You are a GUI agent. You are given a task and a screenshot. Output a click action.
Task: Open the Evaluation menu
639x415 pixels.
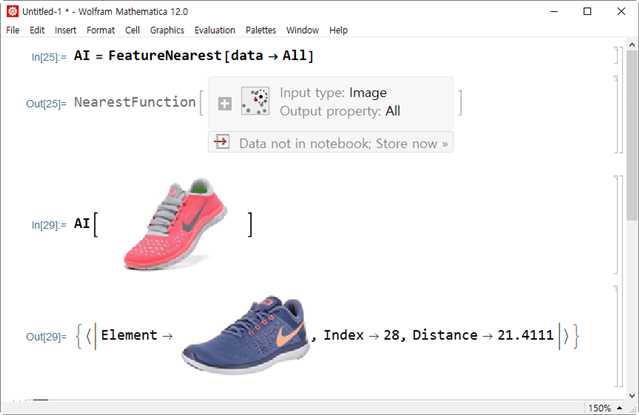coord(215,30)
